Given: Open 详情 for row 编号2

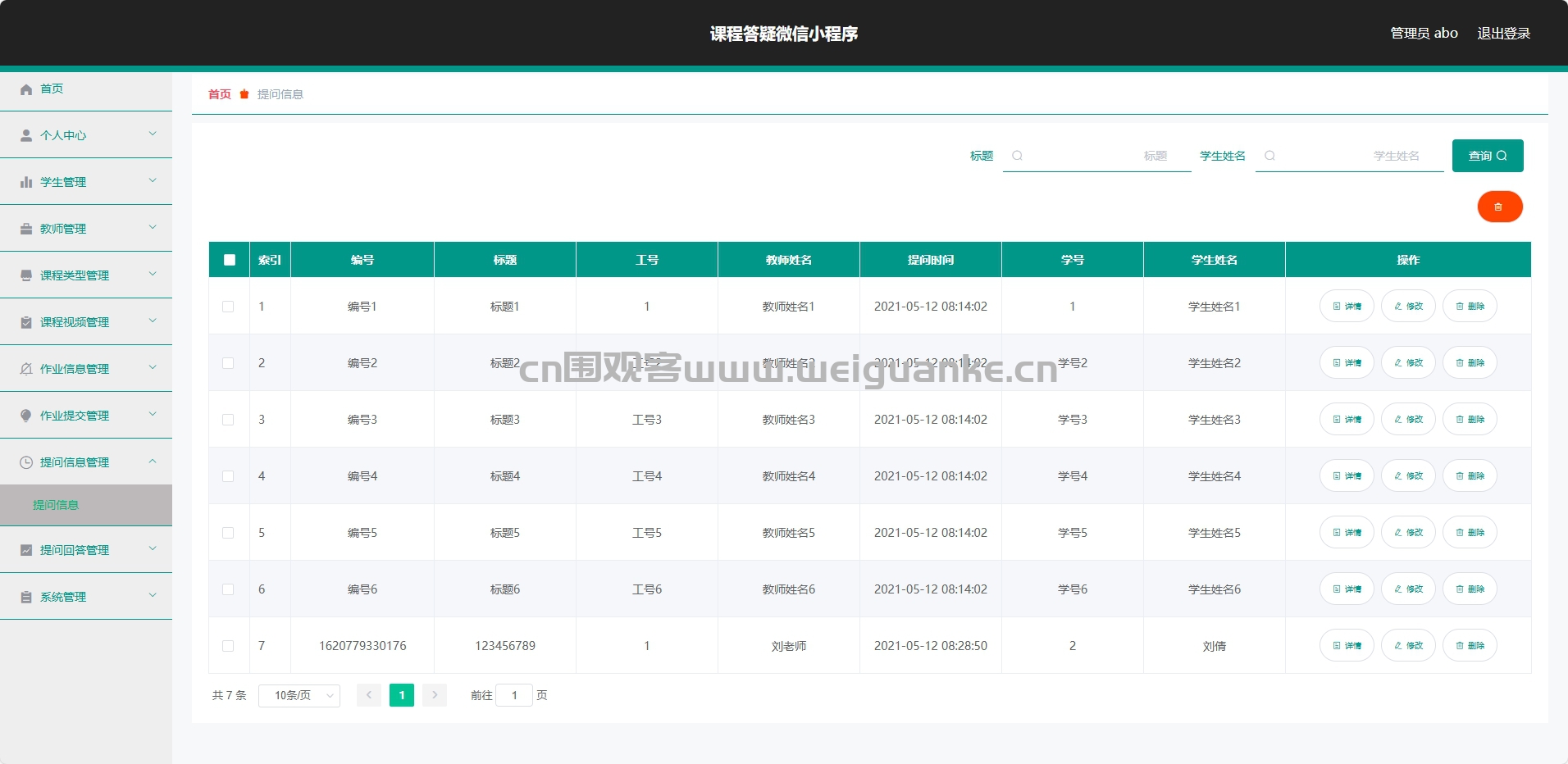Looking at the screenshot, I should click(1347, 363).
